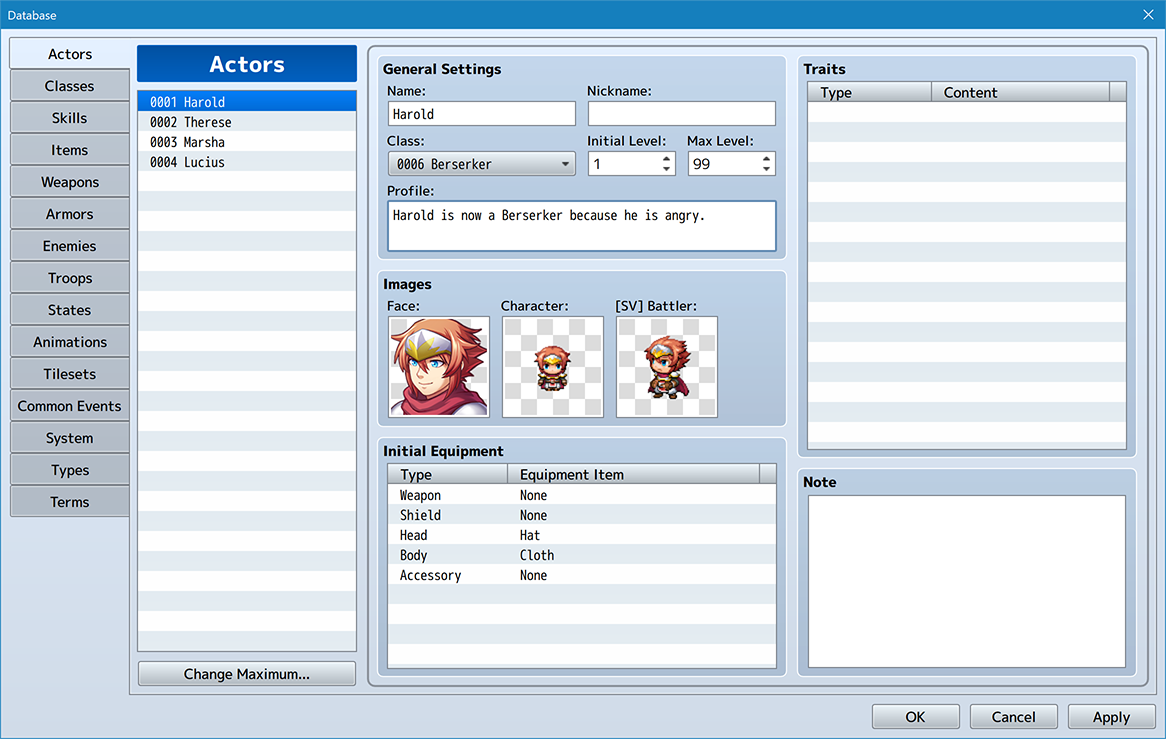Go to the Common Events tab
This screenshot has width=1166, height=739.
pyautogui.click(x=70, y=406)
